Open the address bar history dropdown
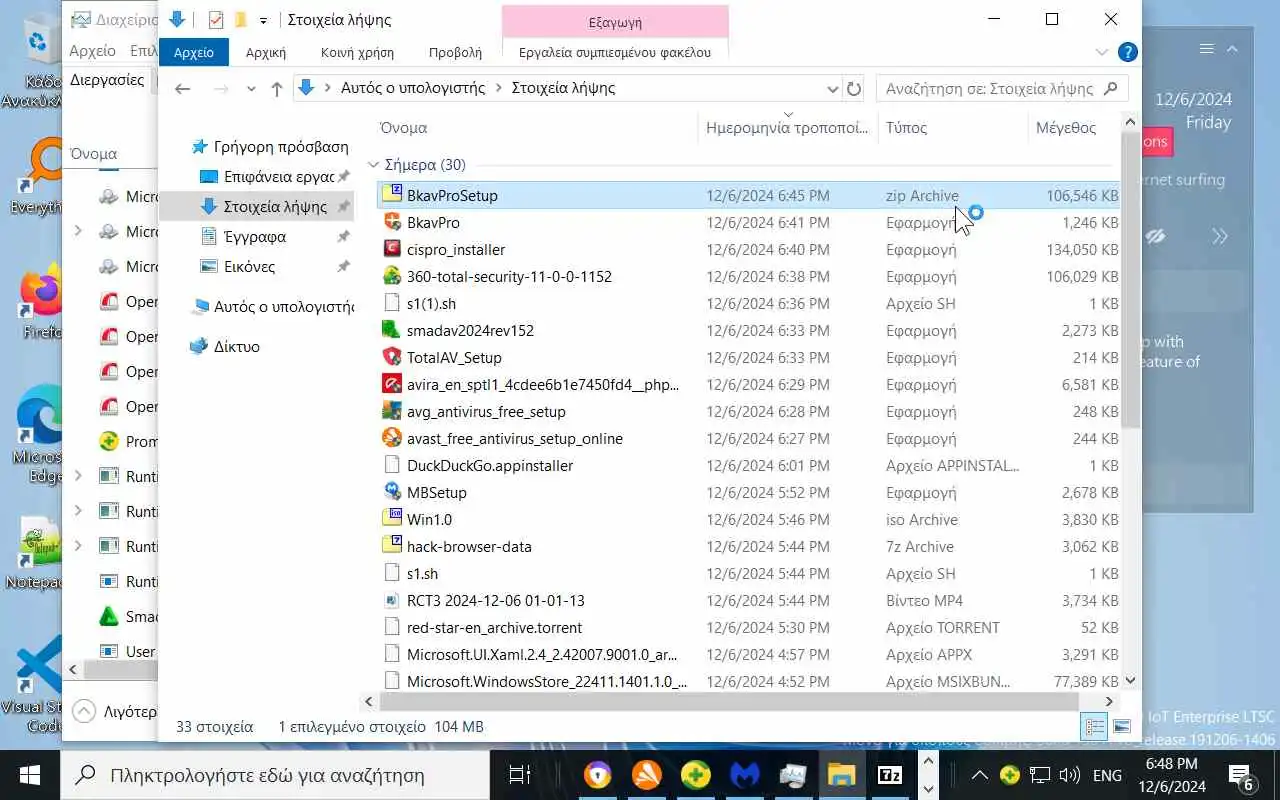Image resolution: width=1280 pixels, height=800 pixels. click(833, 88)
